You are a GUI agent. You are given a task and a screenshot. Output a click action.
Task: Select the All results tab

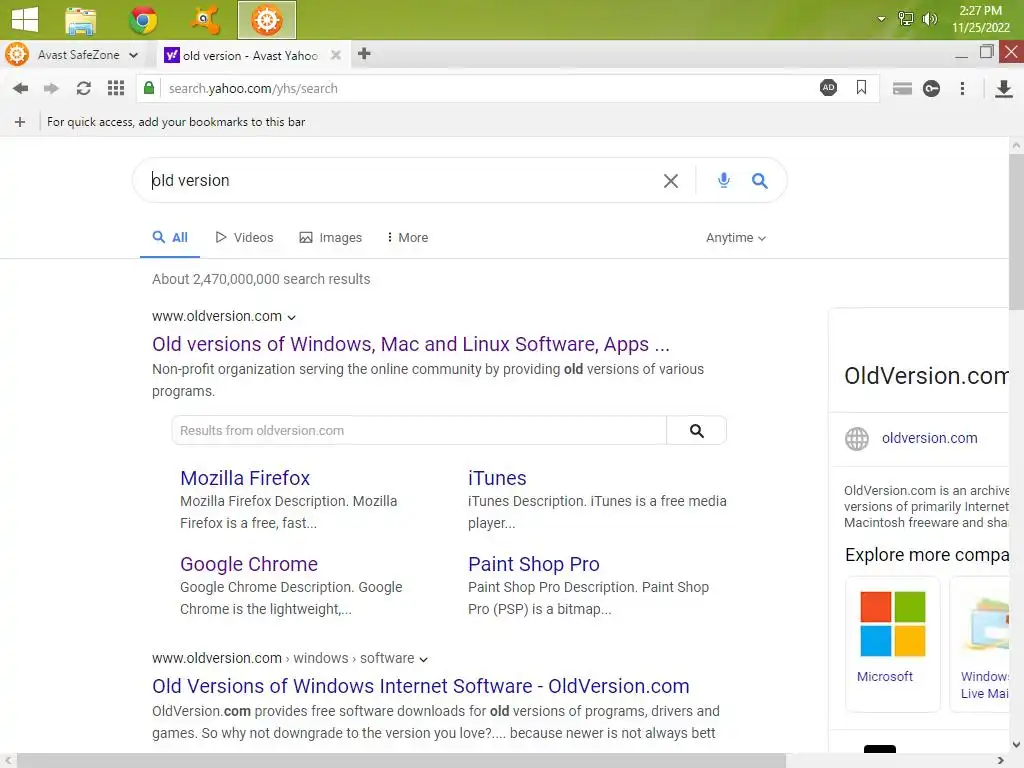(x=170, y=238)
